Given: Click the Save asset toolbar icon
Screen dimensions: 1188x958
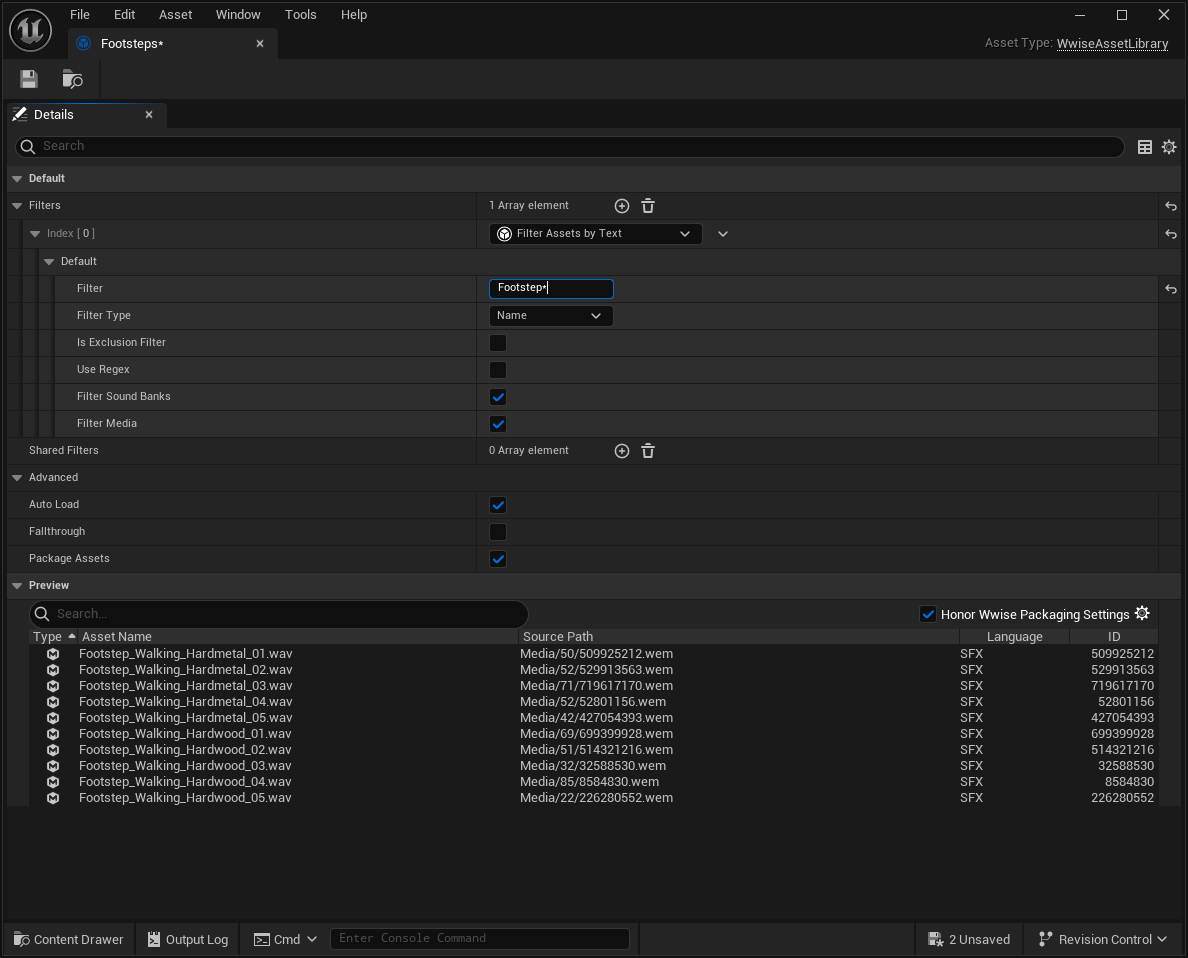Looking at the screenshot, I should tap(29, 79).
